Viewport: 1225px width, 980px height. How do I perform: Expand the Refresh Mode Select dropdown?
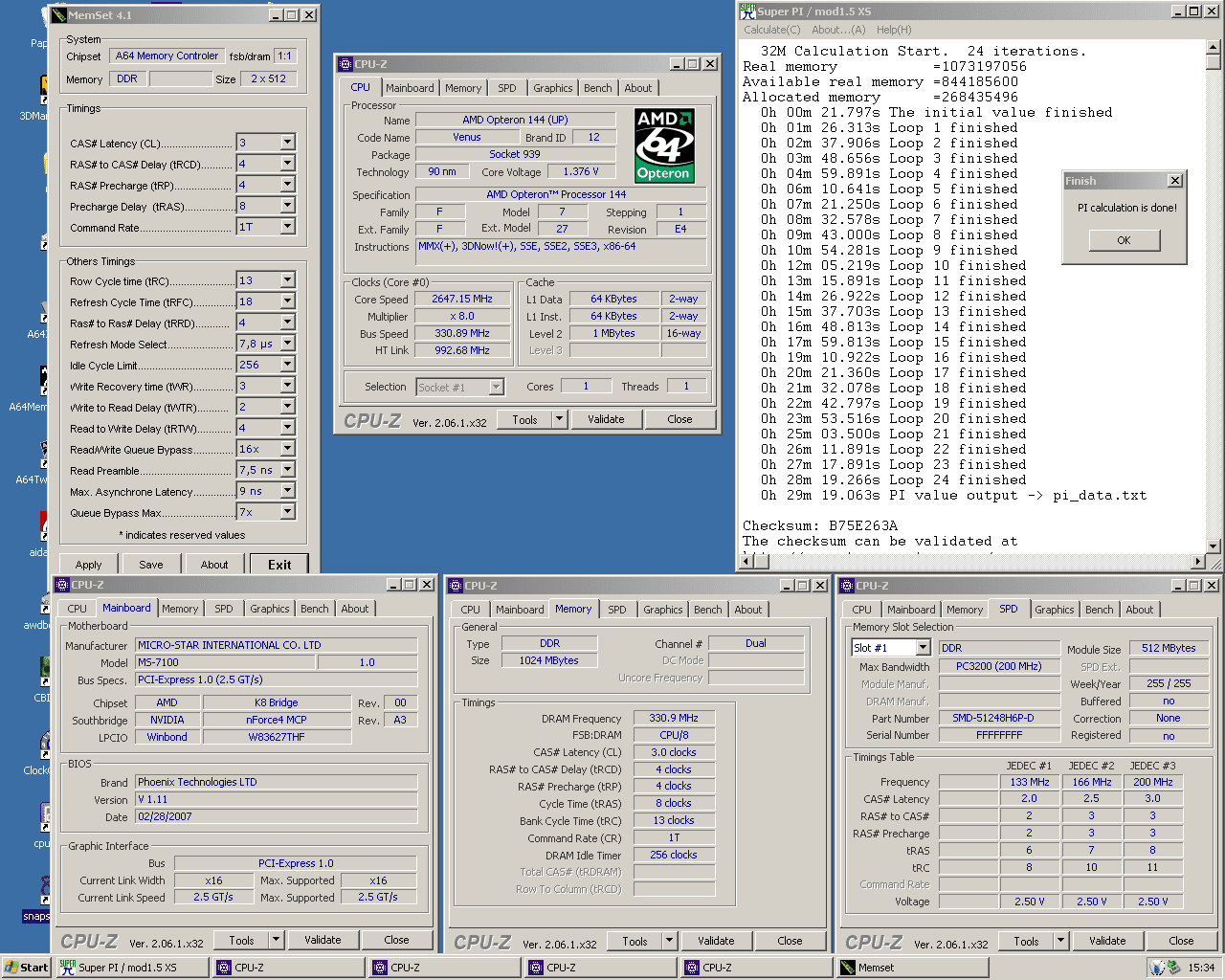click(287, 344)
